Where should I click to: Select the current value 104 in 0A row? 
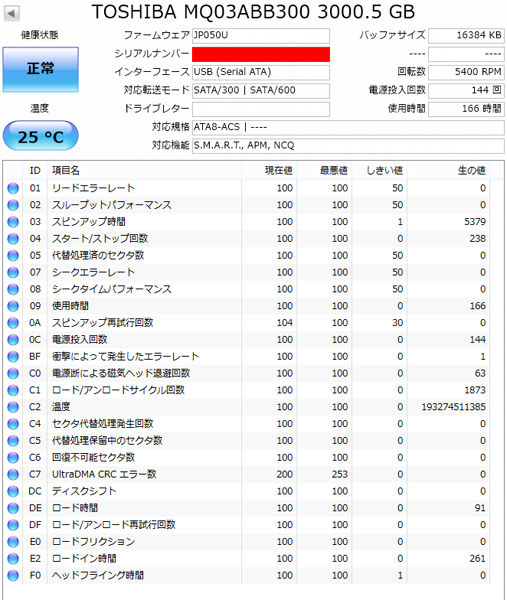tap(285, 323)
